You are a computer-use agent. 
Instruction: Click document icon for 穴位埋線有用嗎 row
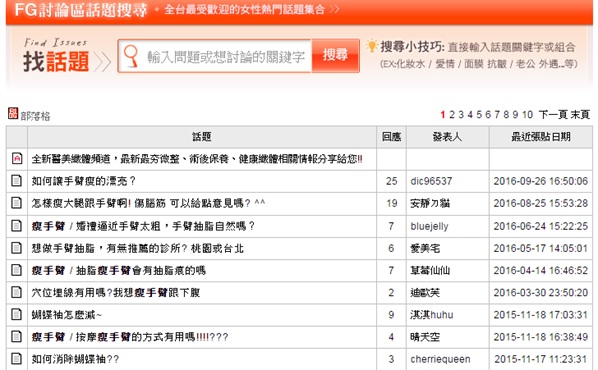(x=16, y=292)
